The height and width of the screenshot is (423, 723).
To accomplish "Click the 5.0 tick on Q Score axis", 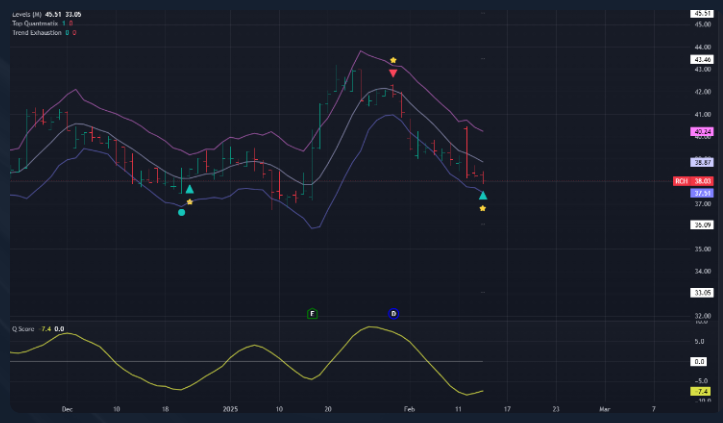I will [699, 341].
